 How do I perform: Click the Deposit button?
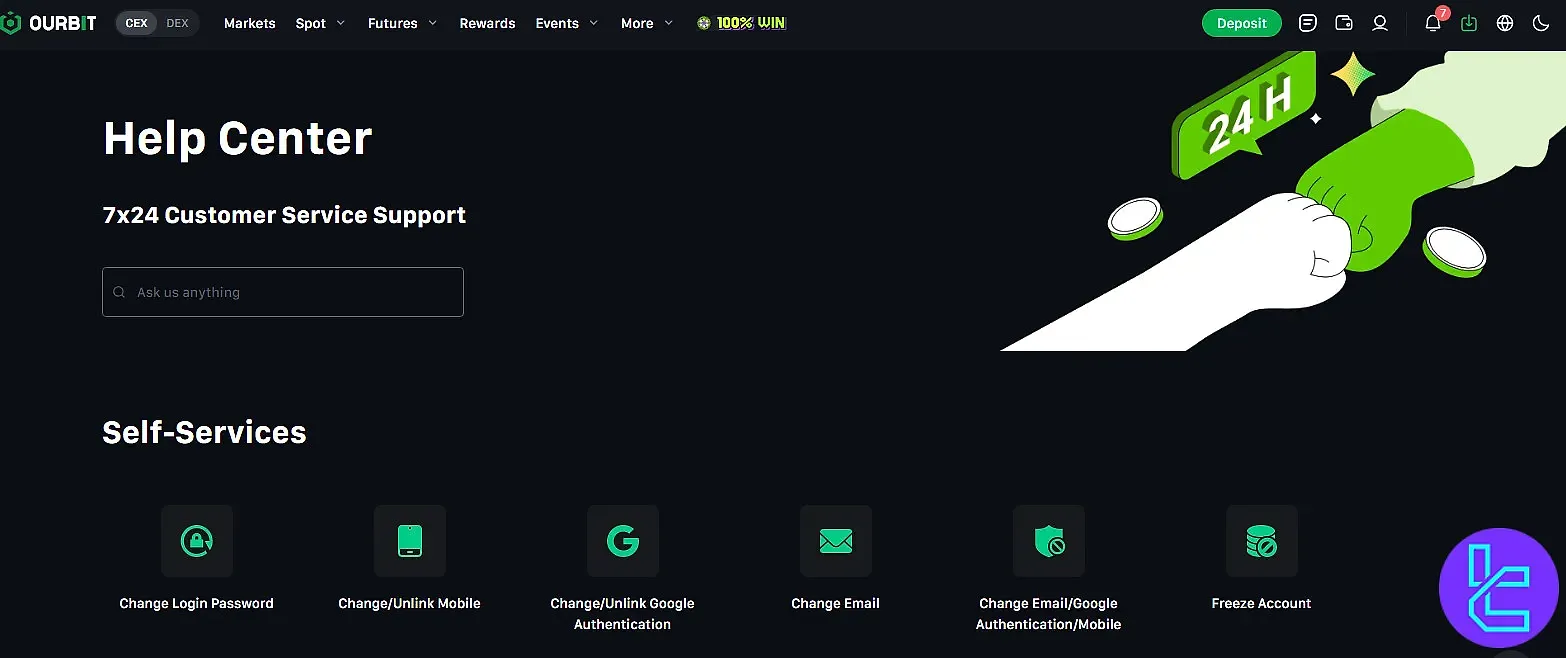(x=1241, y=22)
